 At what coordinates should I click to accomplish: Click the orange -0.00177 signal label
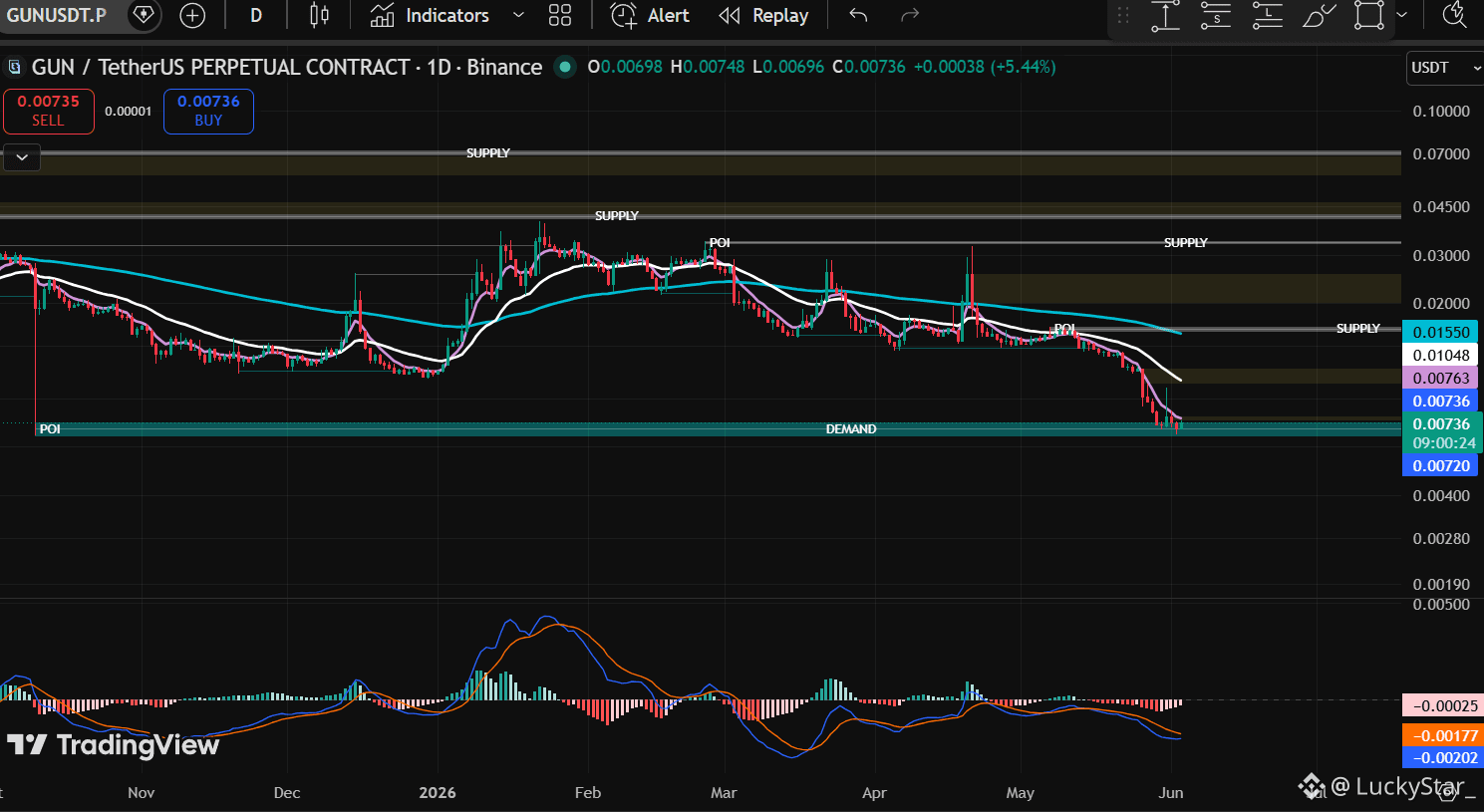pyautogui.click(x=1441, y=735)
